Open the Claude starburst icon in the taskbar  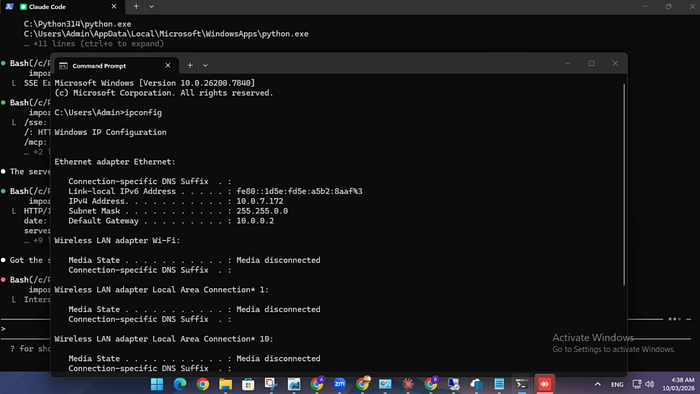[408, 384]
